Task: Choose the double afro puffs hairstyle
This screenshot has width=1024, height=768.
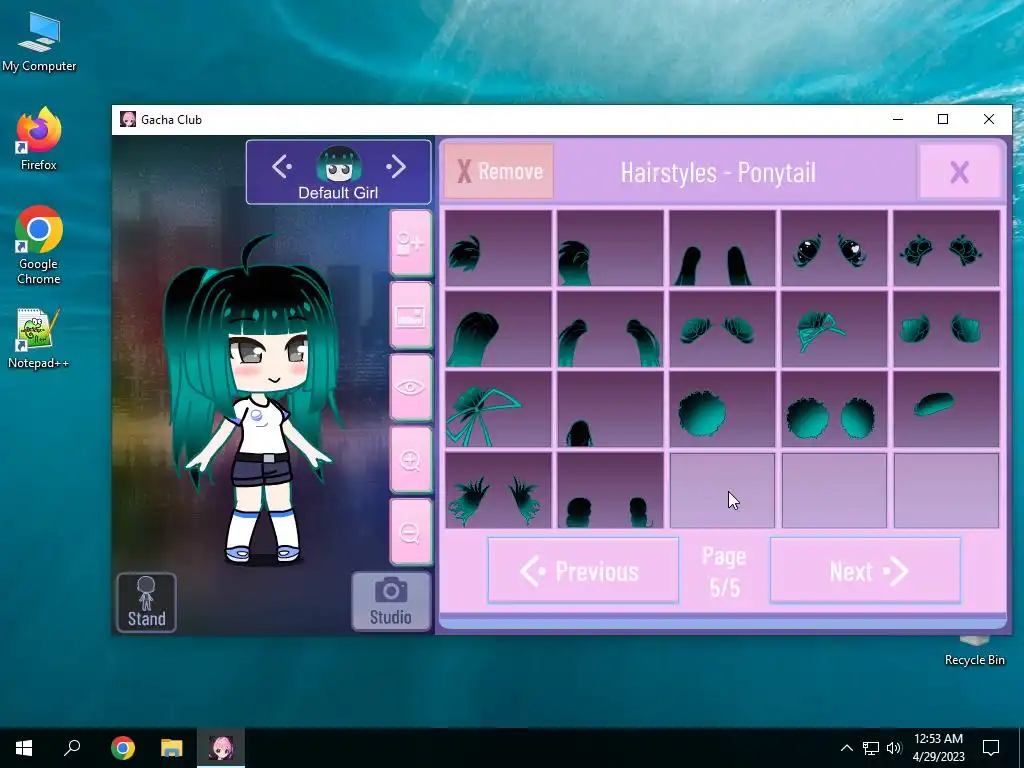Action: coord(835,409)
